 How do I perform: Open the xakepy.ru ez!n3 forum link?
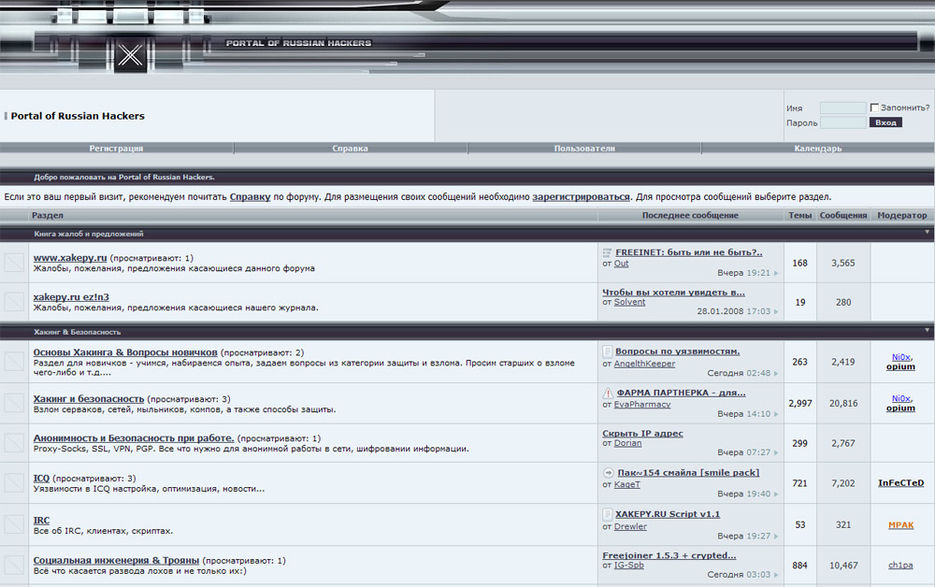(x=71, y=297)
